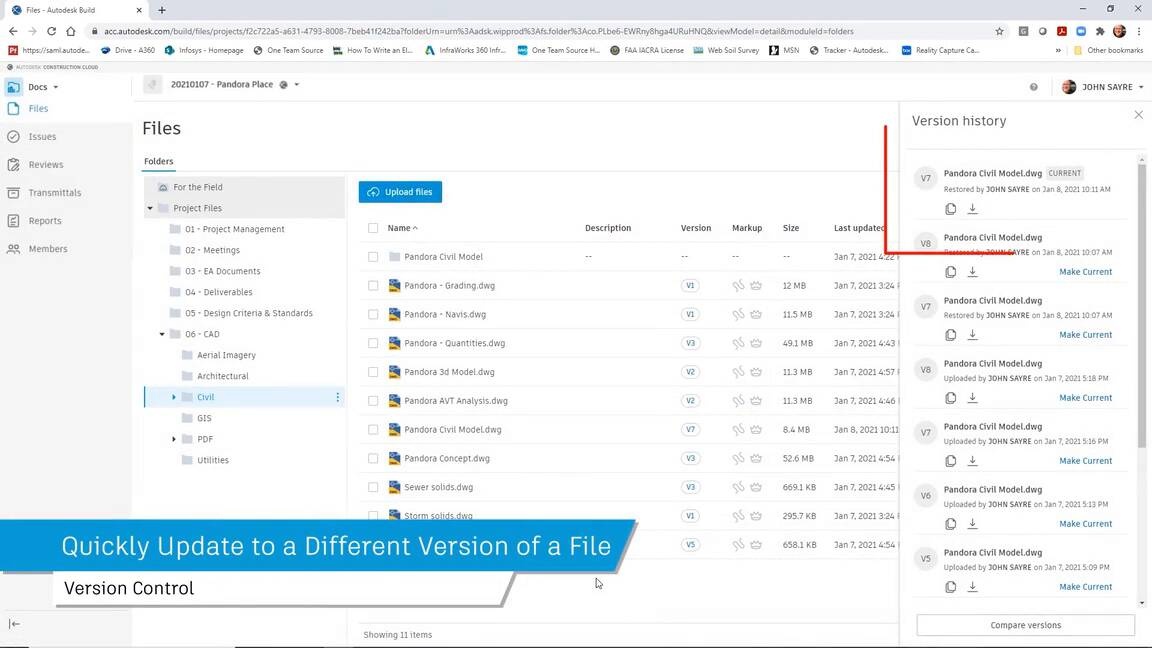1152x648 pixels.
Task: Check Pandora - Navis.dwg checkbox
Action: point(373,314)
